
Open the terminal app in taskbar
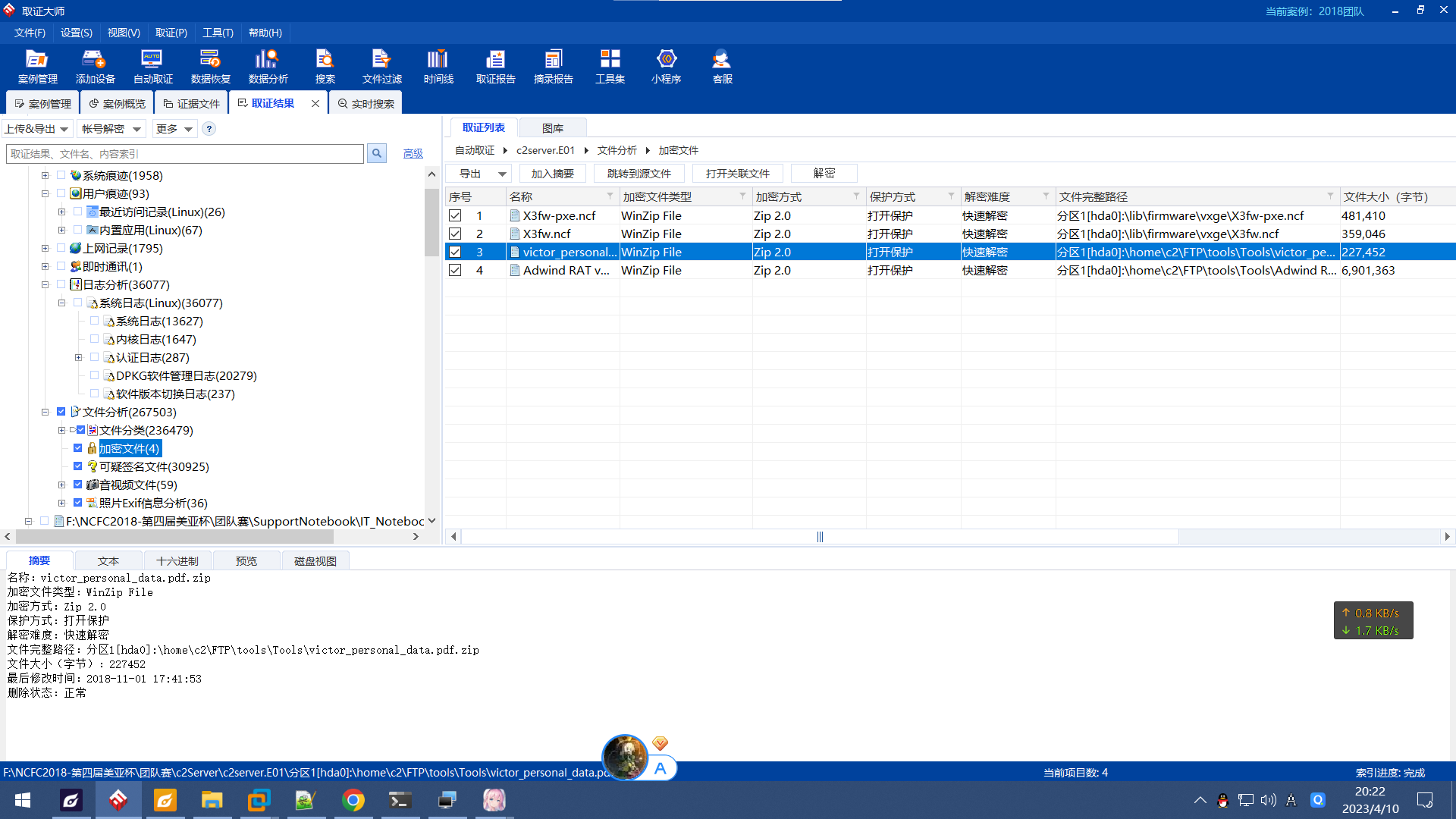400,800
